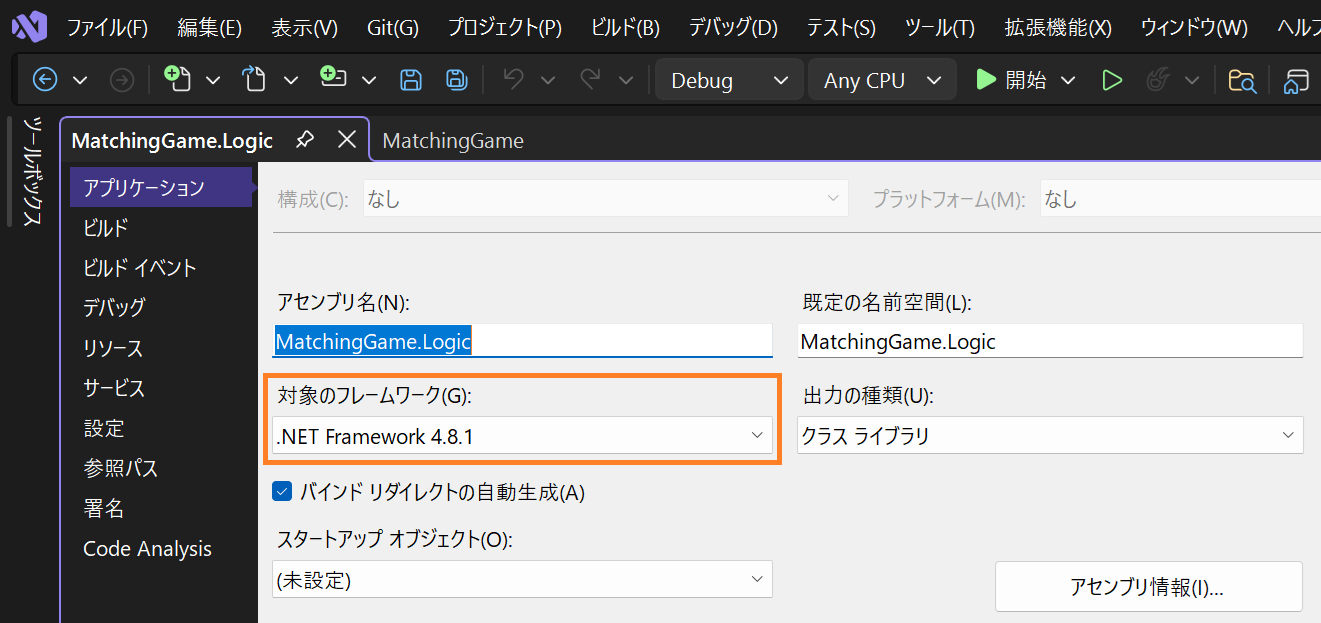
Task: Click inside the 既定の名前空間 field
Action: coord(1050,340)
